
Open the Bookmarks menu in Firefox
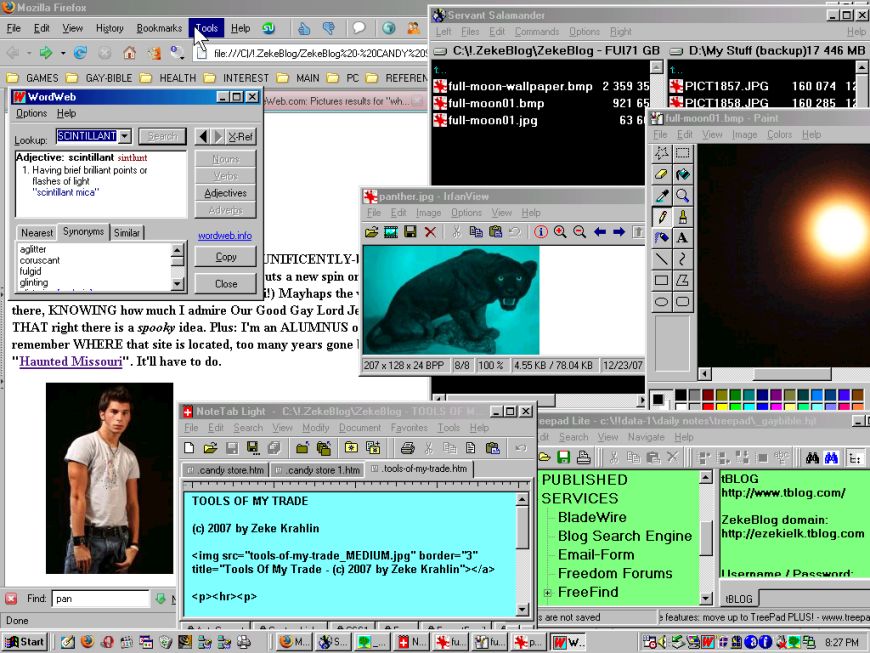159,28
